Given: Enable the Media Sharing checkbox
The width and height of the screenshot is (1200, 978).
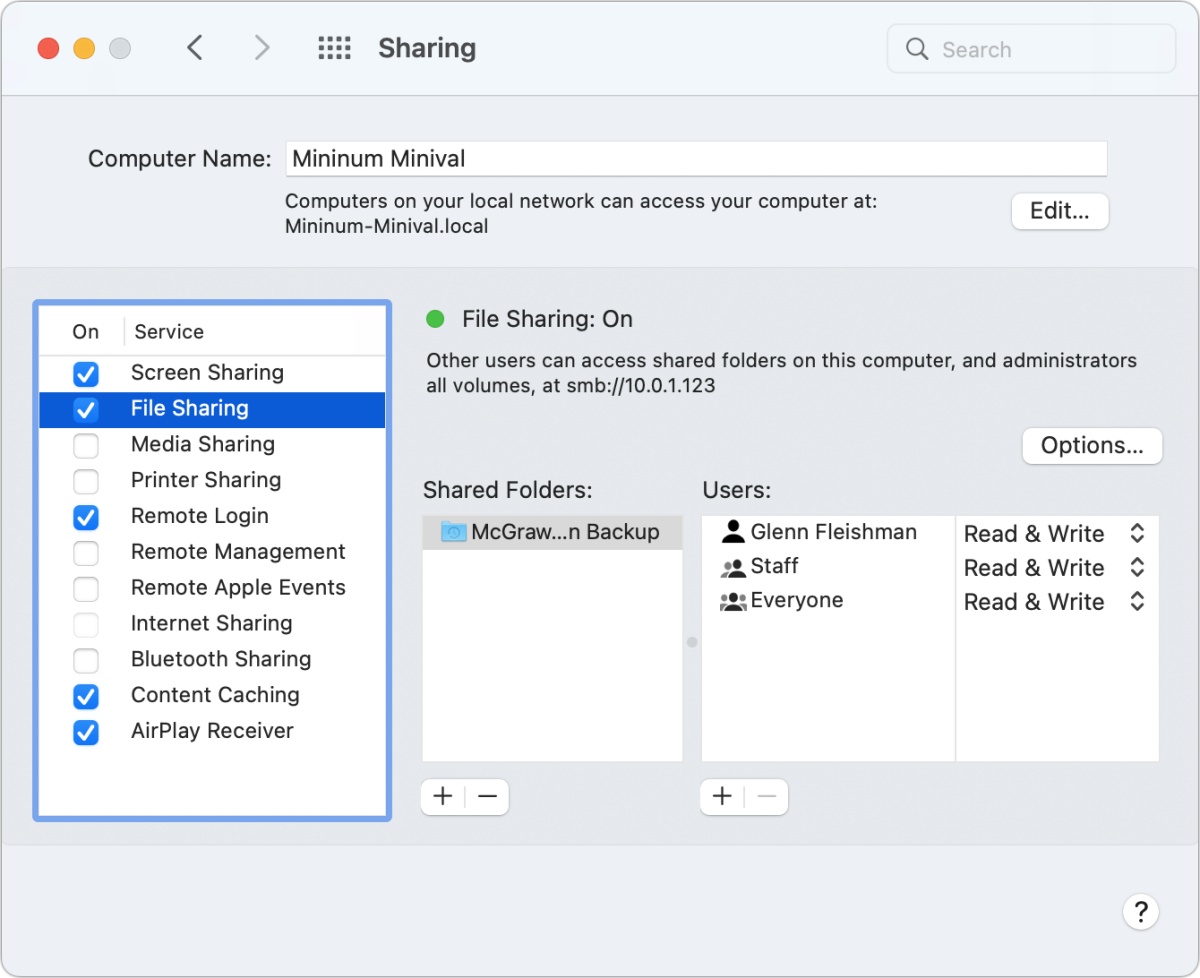Looking at the screenshot, I should pyautogui.click(x=86, y=445).
